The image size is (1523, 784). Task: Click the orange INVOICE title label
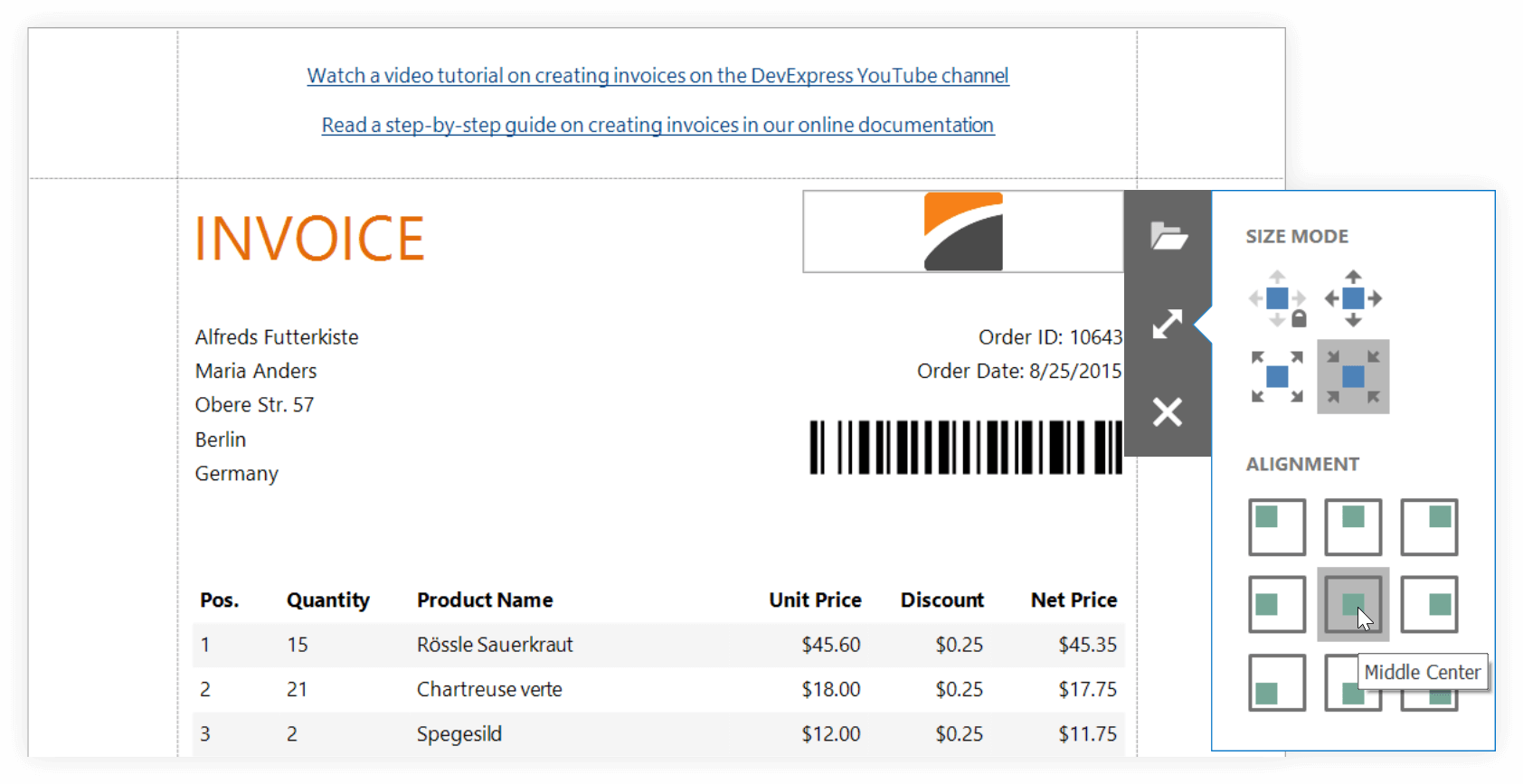pyautogui.click(x=309, y=239)
